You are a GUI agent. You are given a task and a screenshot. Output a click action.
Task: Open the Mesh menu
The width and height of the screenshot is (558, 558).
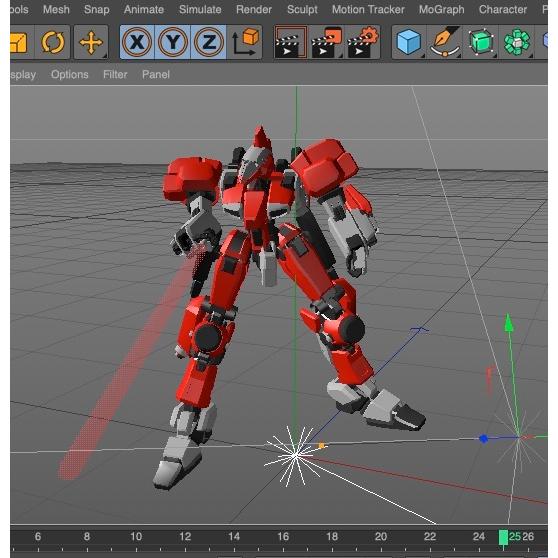pos(56,10)
